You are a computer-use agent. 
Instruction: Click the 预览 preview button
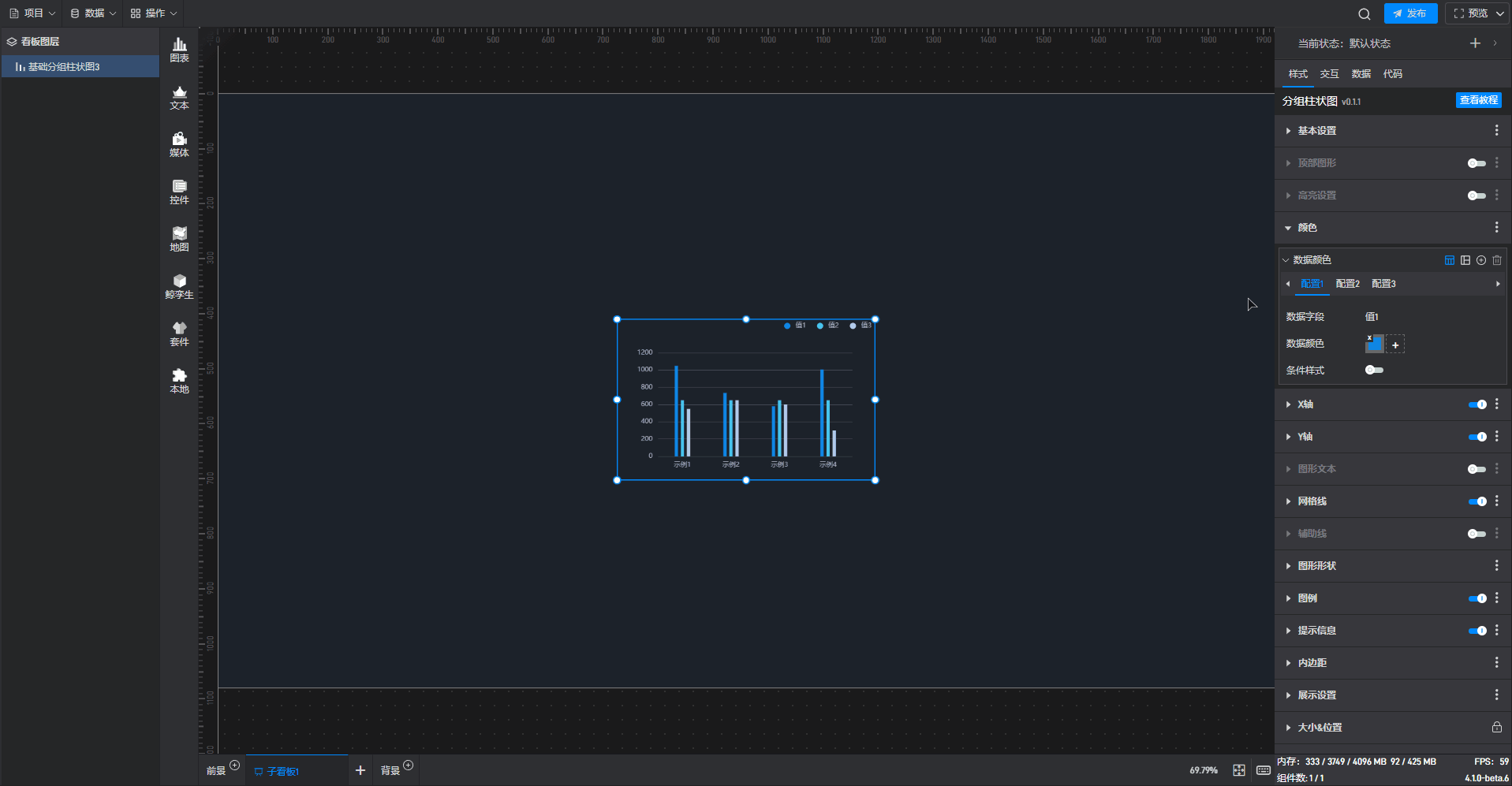click(1477, 13)
